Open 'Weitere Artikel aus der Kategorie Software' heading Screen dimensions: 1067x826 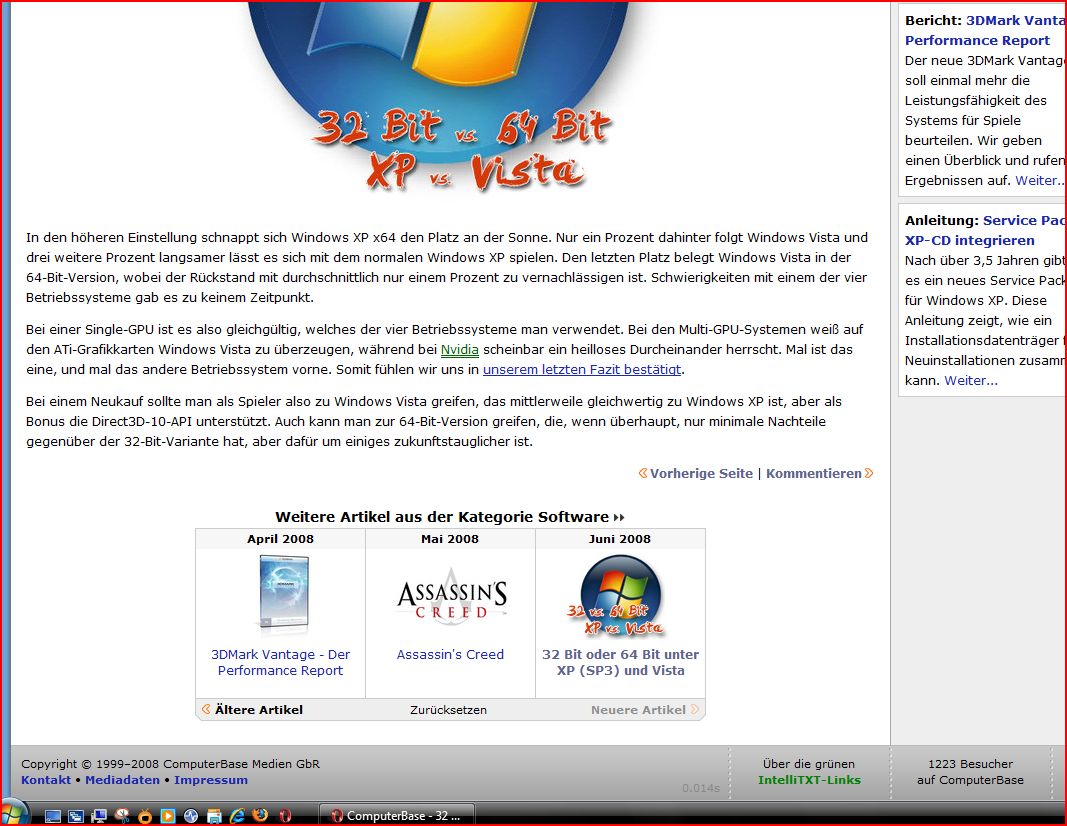[442, 517]
